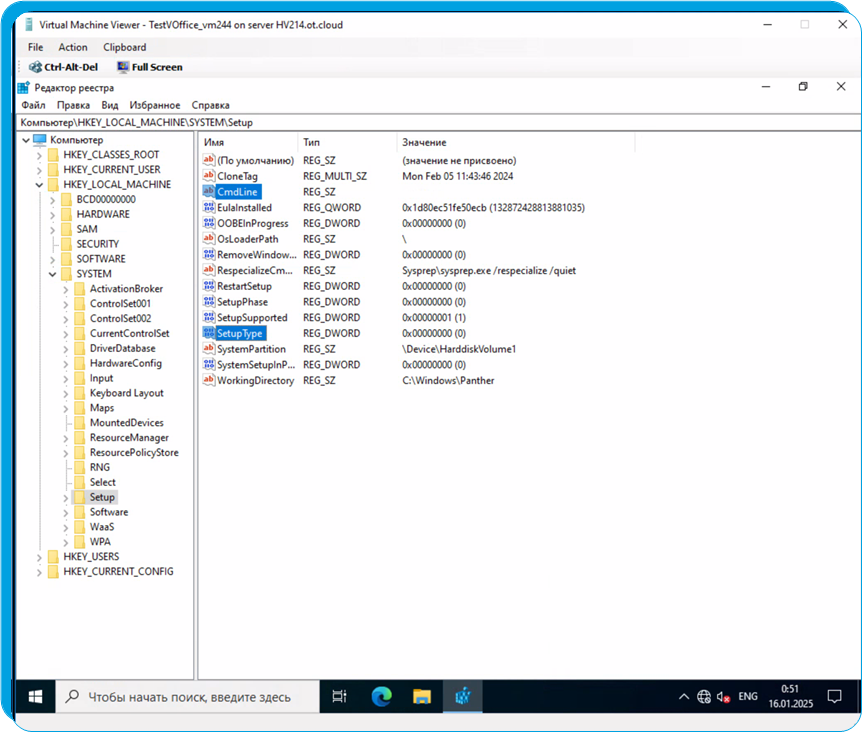This screenshot has height=732, width=862.
Task: Click the WorkingDirectory string icon
Action: click(208, 380)
